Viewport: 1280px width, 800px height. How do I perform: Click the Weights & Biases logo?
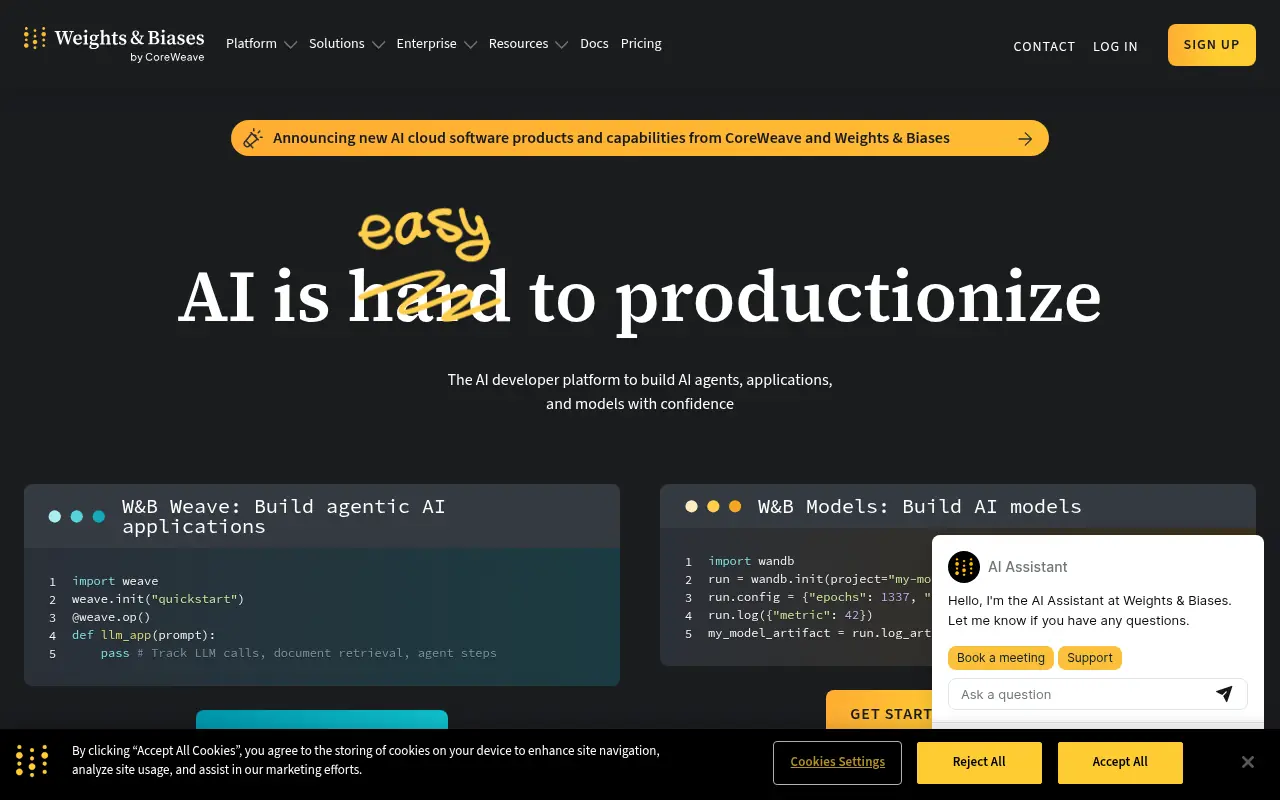[114, 44]
